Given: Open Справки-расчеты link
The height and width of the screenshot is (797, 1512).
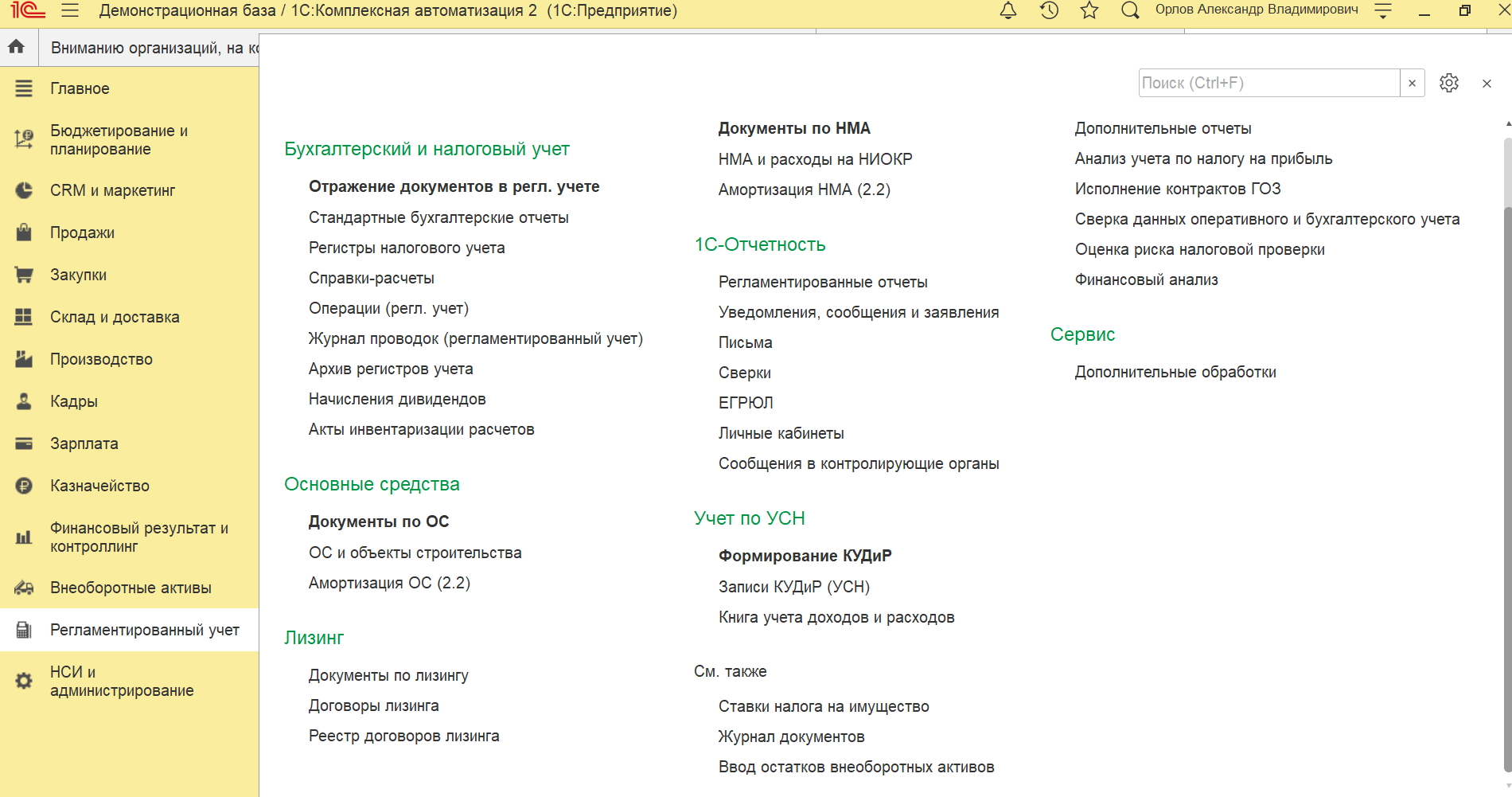Looking at the screenshot, I should 372,278.
